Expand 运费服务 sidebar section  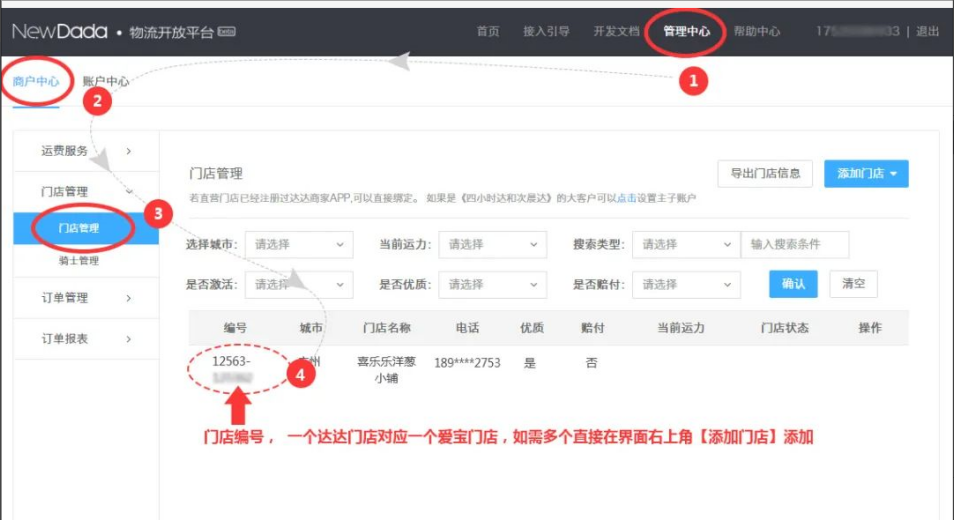coord(85,151)
